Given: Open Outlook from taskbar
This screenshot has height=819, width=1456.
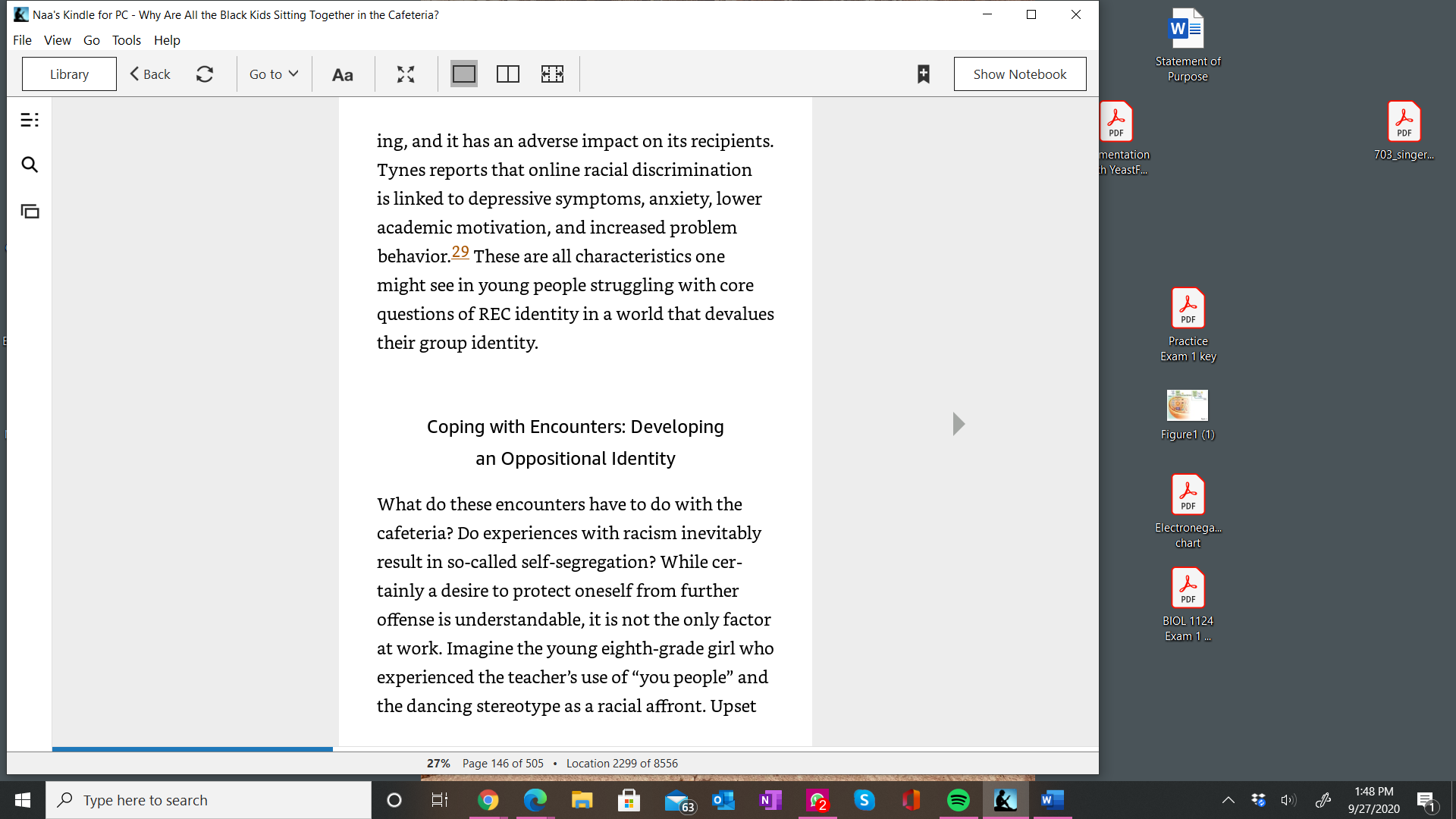Looking at the screenshot, I should [724, 800].
